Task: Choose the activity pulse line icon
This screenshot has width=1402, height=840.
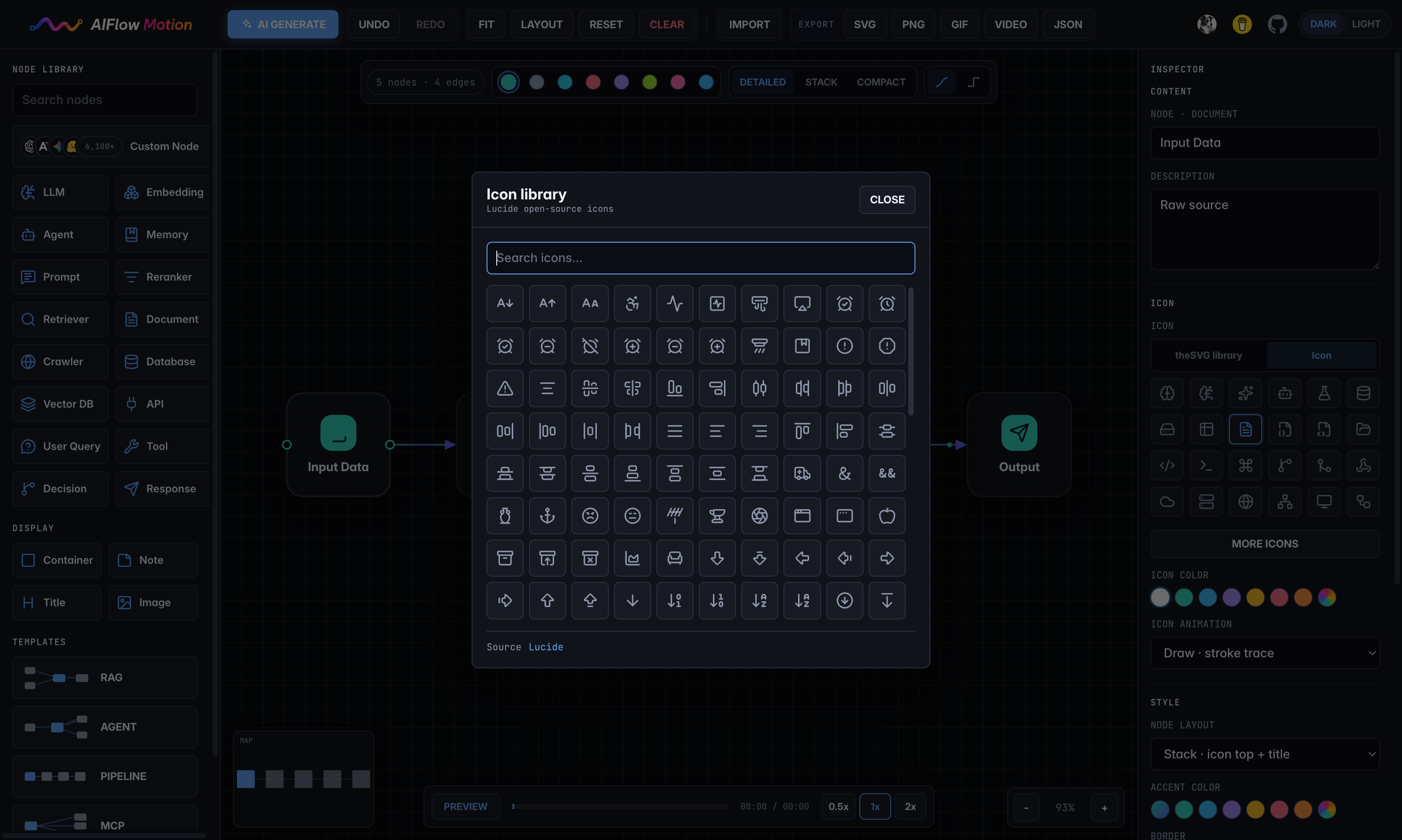Action: tap(675, 304)
